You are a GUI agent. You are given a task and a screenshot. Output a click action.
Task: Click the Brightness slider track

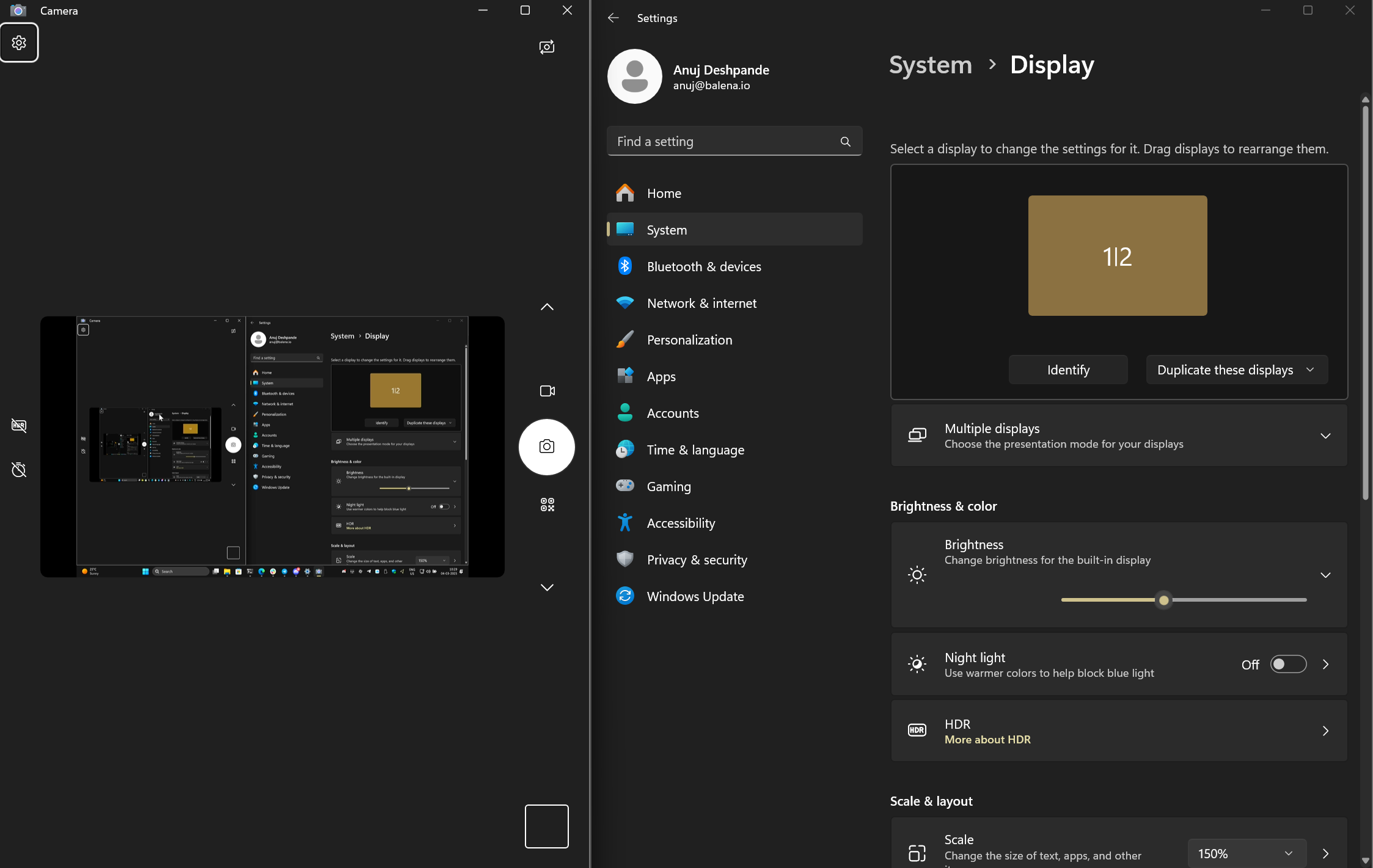click(1234, 600)
